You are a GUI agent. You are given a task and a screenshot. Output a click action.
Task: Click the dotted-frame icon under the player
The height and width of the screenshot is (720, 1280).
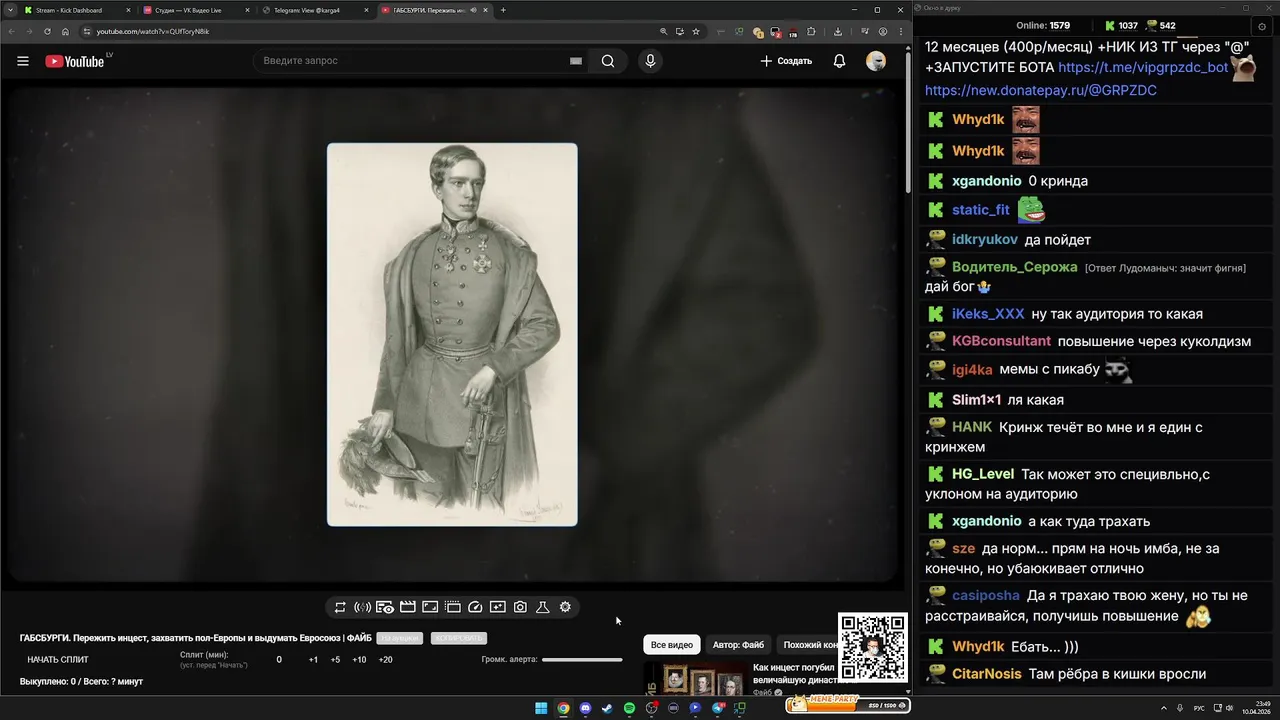[453, 607]
